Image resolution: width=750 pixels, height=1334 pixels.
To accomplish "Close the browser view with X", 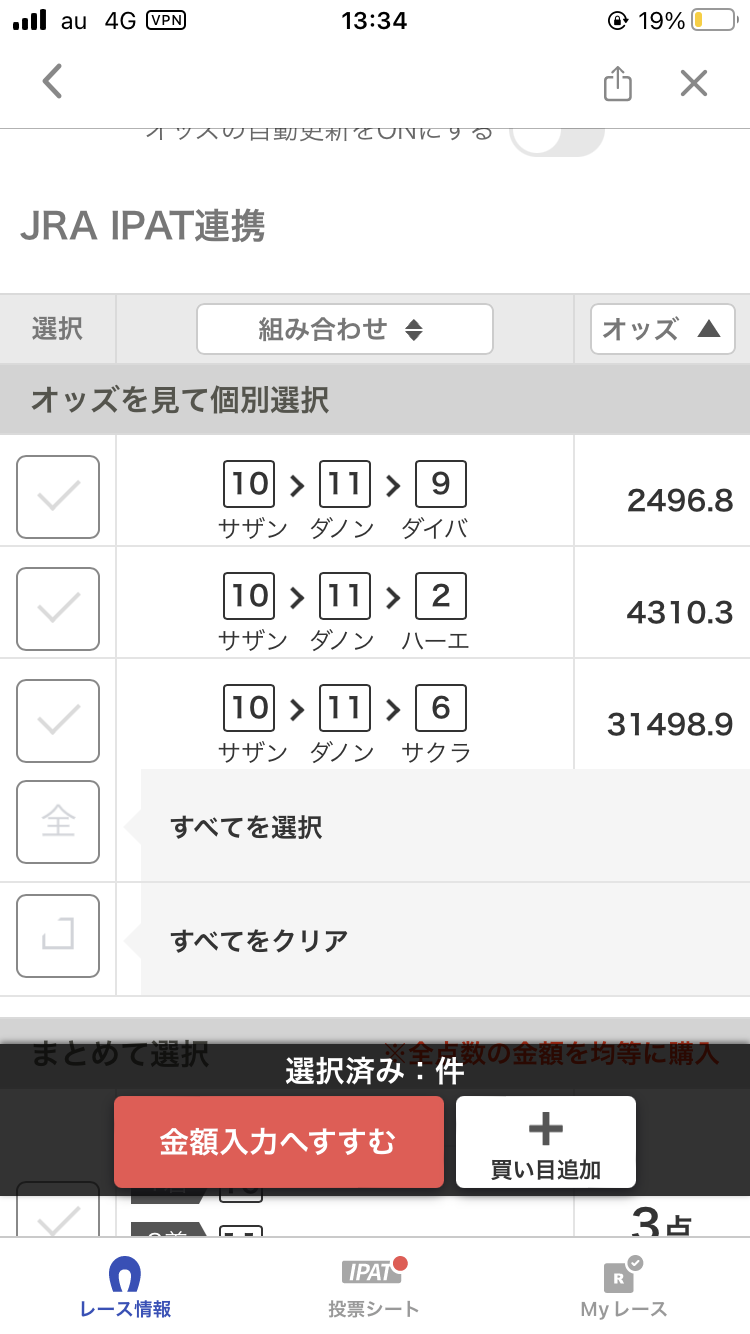I will click(693, 83).
